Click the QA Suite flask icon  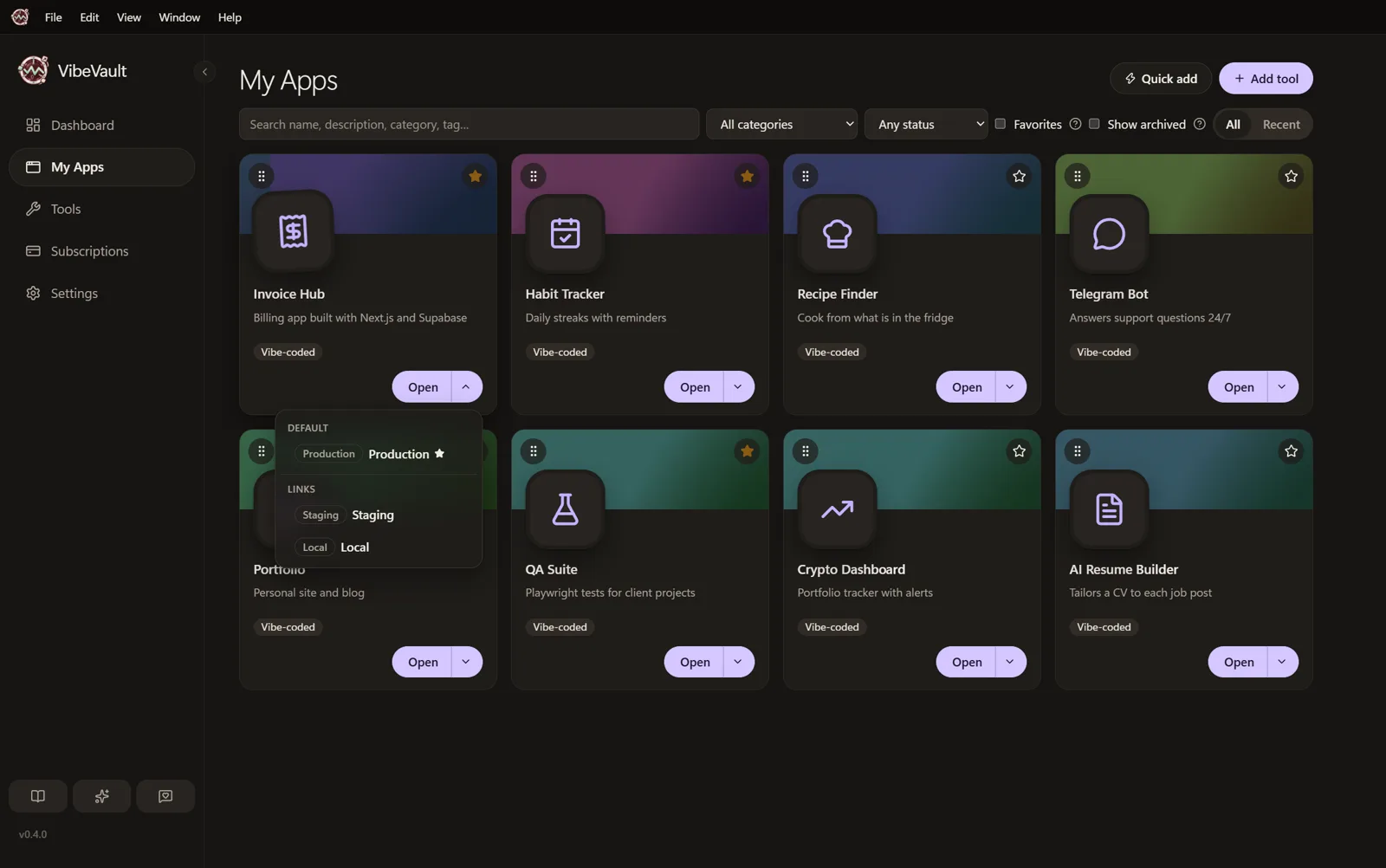[x=565, y=508]
